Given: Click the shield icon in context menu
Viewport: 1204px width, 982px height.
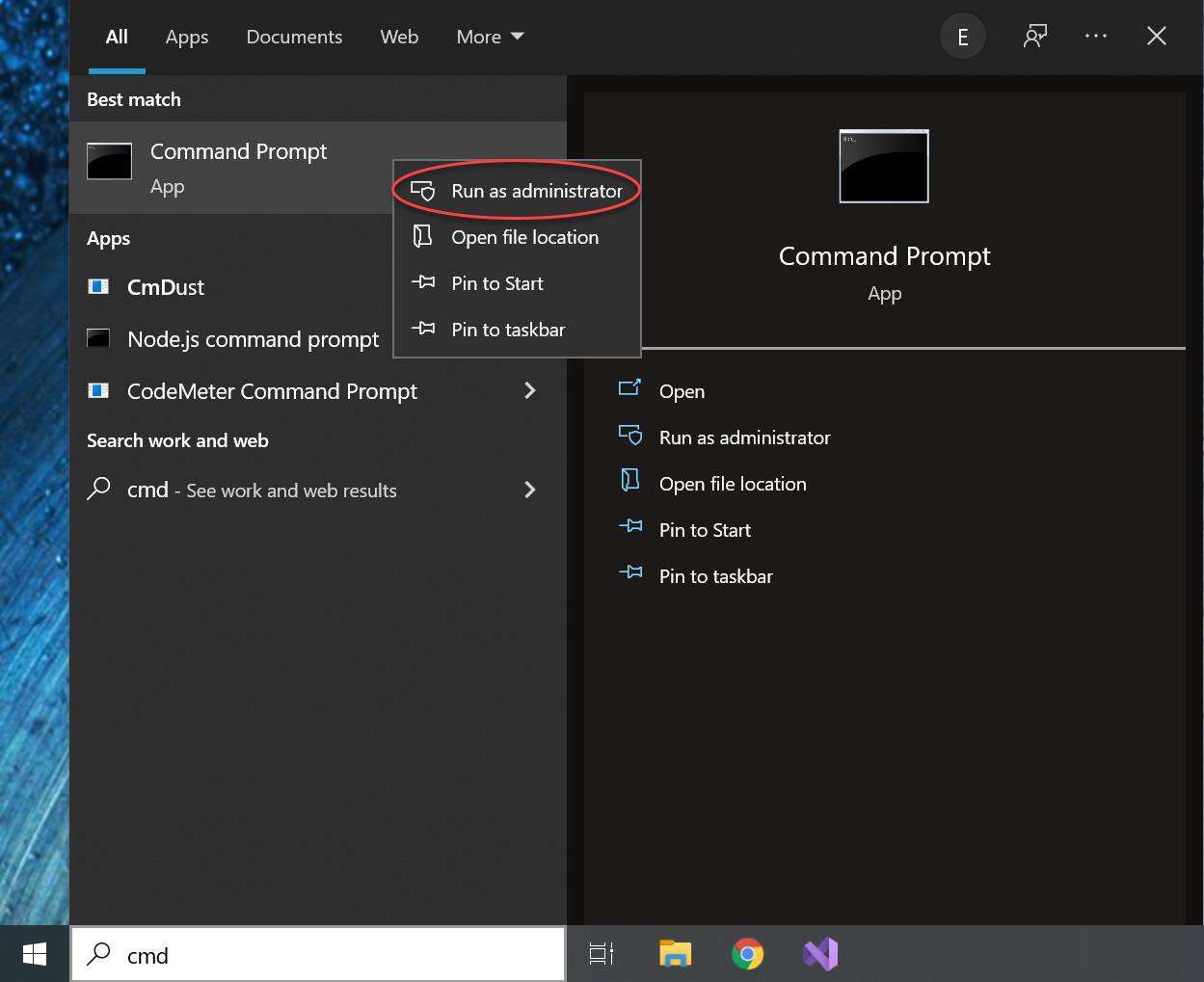Looking at the screenshot, I should click(x=423, y=191).
